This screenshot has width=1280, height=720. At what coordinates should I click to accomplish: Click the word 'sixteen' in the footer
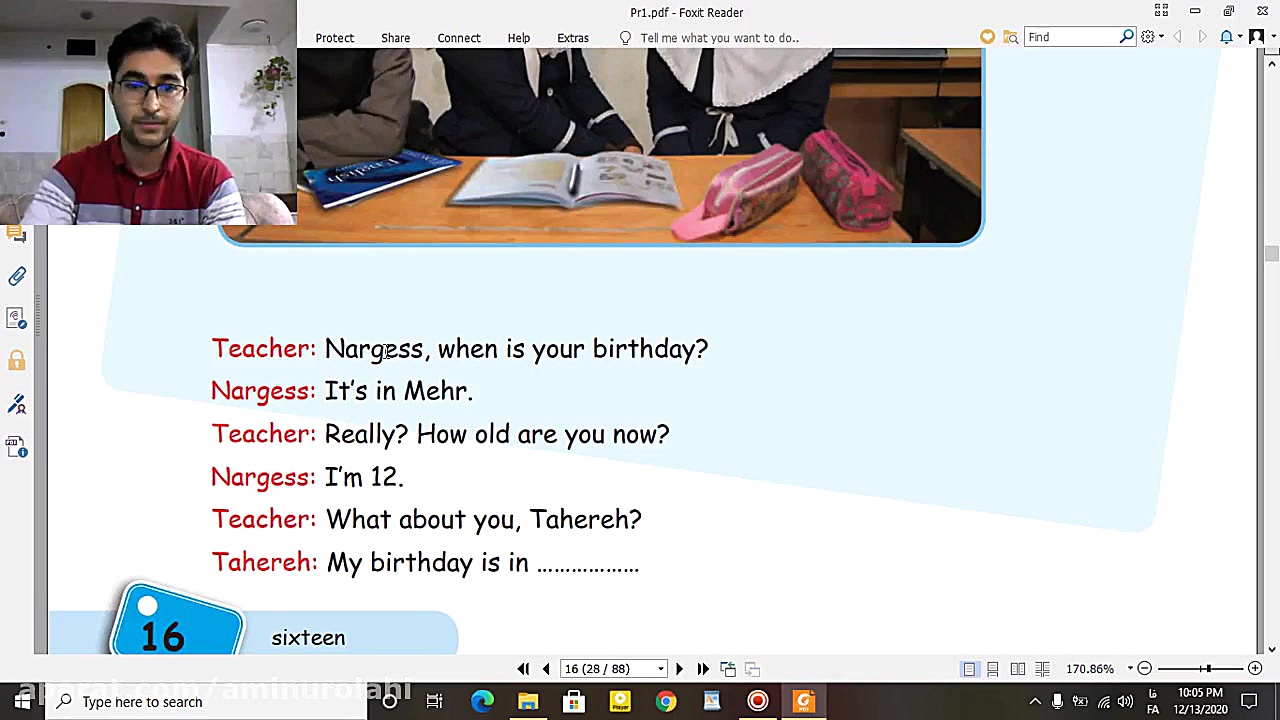308,638
